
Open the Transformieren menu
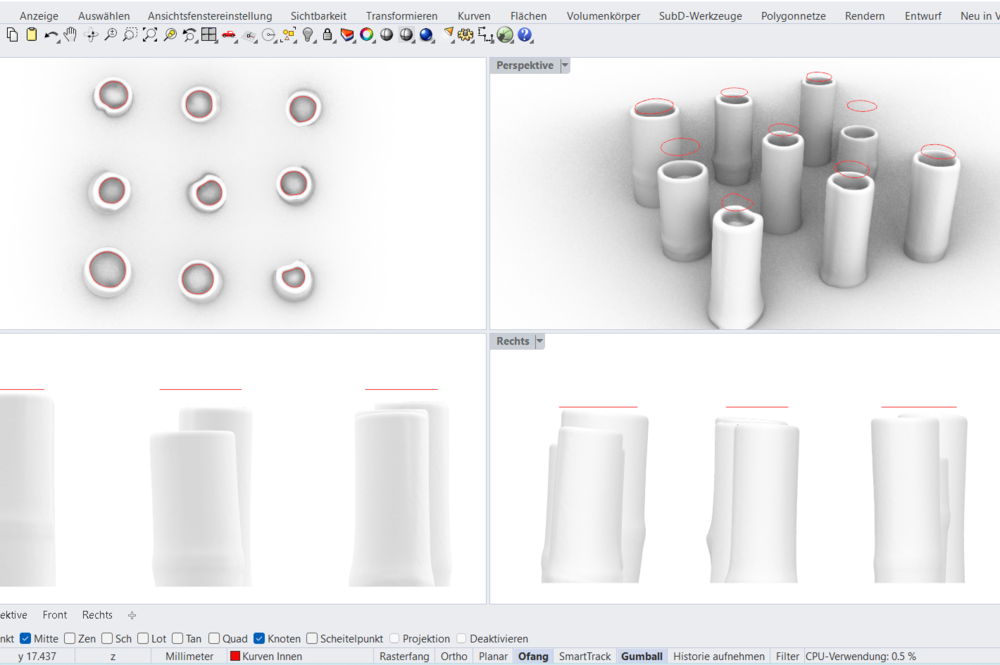[401, 16]
